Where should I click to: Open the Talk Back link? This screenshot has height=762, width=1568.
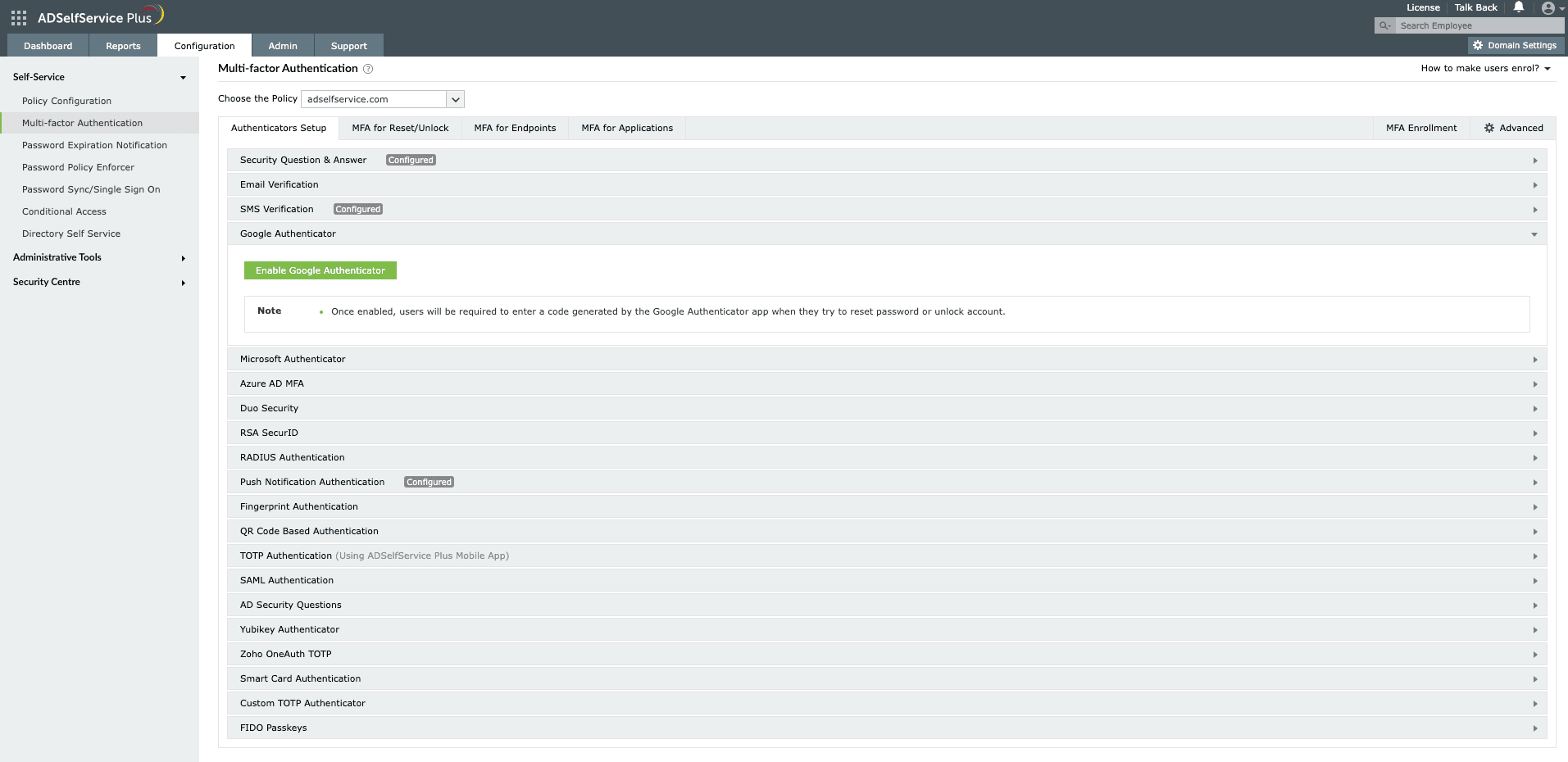coord(1475,7)
